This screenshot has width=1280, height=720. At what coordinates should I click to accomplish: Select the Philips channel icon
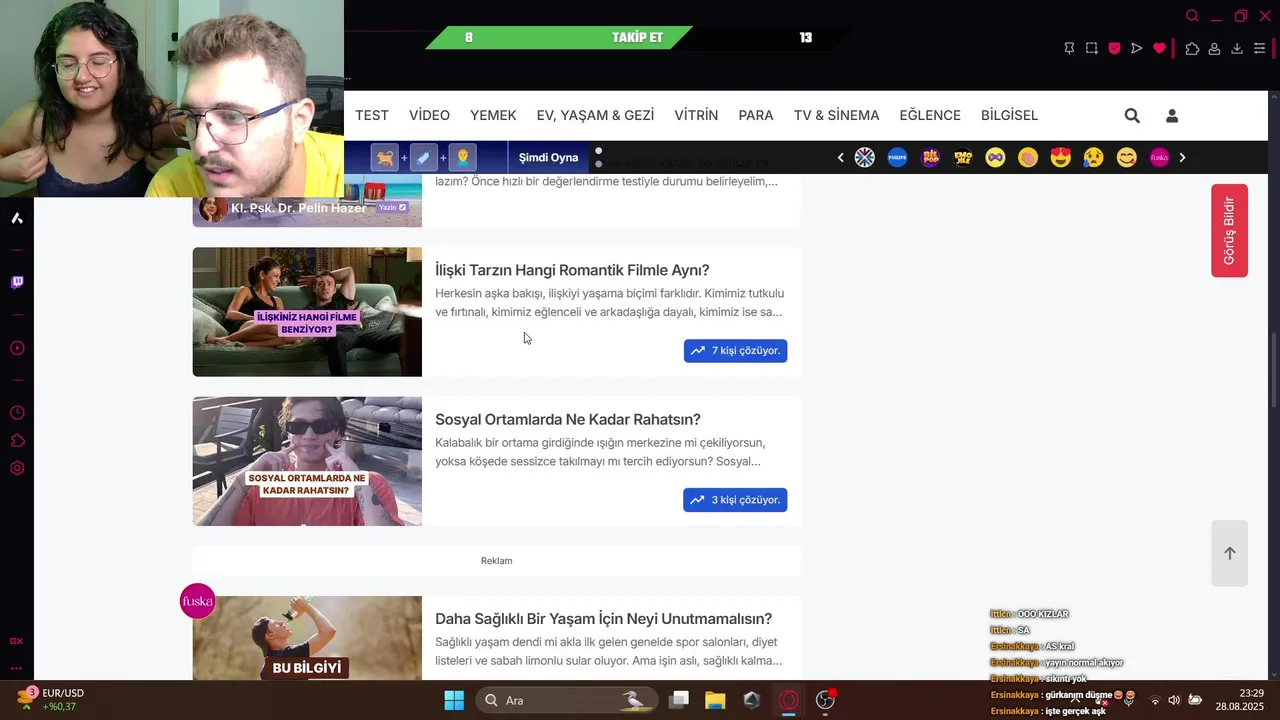click(898, 157)
